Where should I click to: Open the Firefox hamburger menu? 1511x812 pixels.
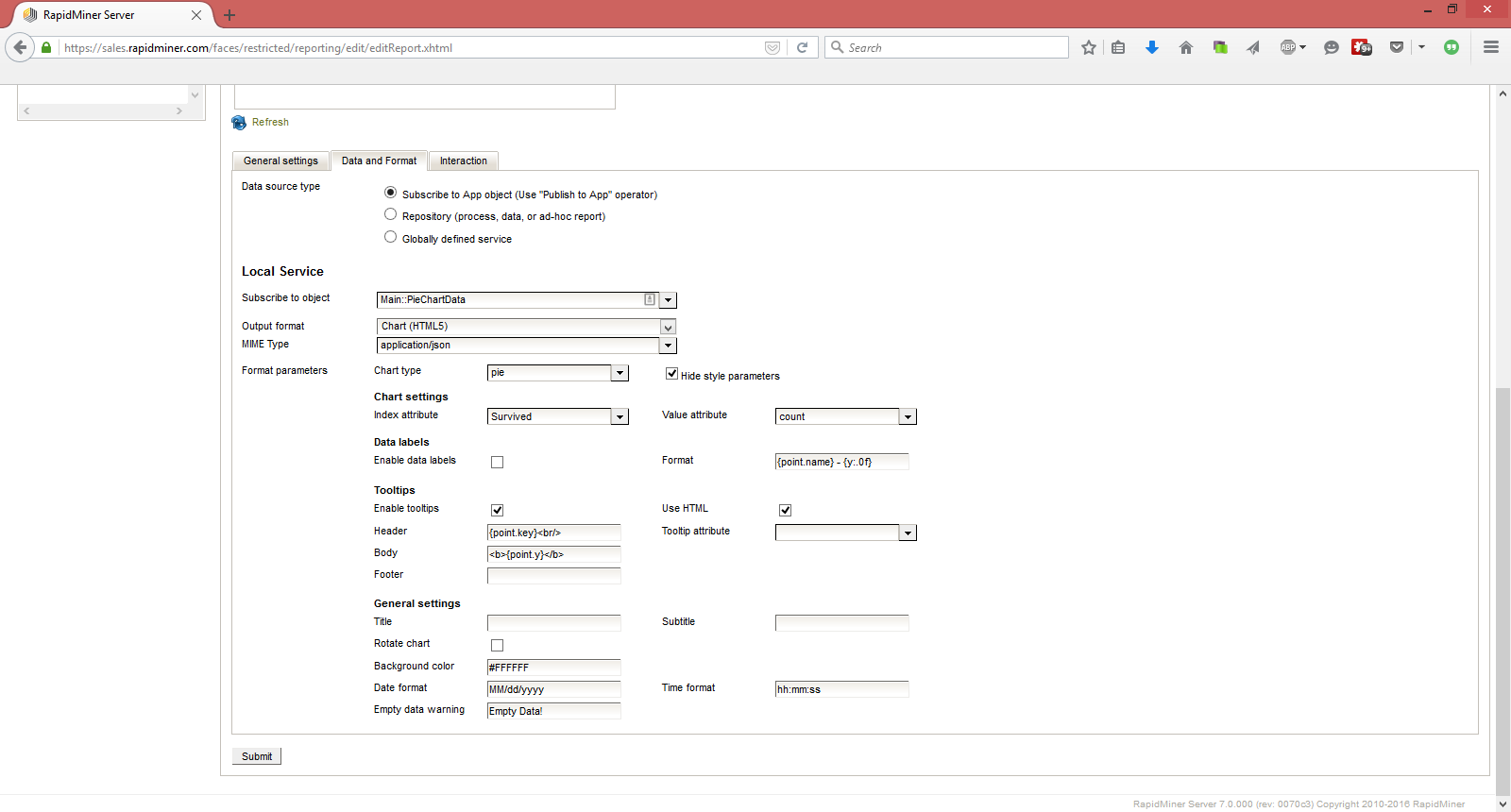point(1491,47)
